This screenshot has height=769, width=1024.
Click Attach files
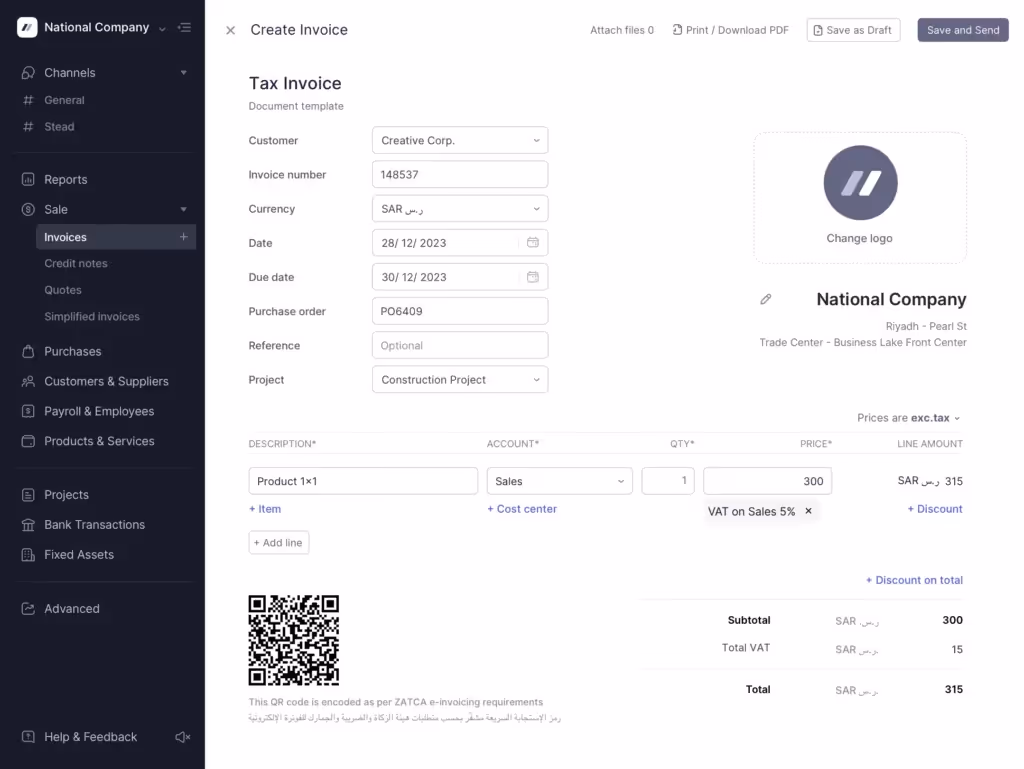[622, 30]
